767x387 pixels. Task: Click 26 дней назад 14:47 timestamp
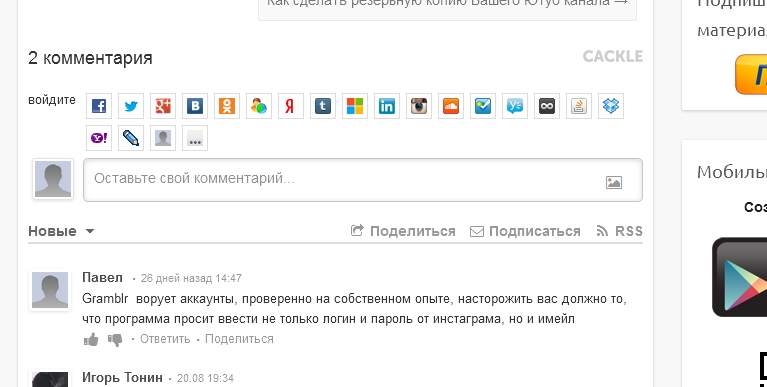pos(191,278)
